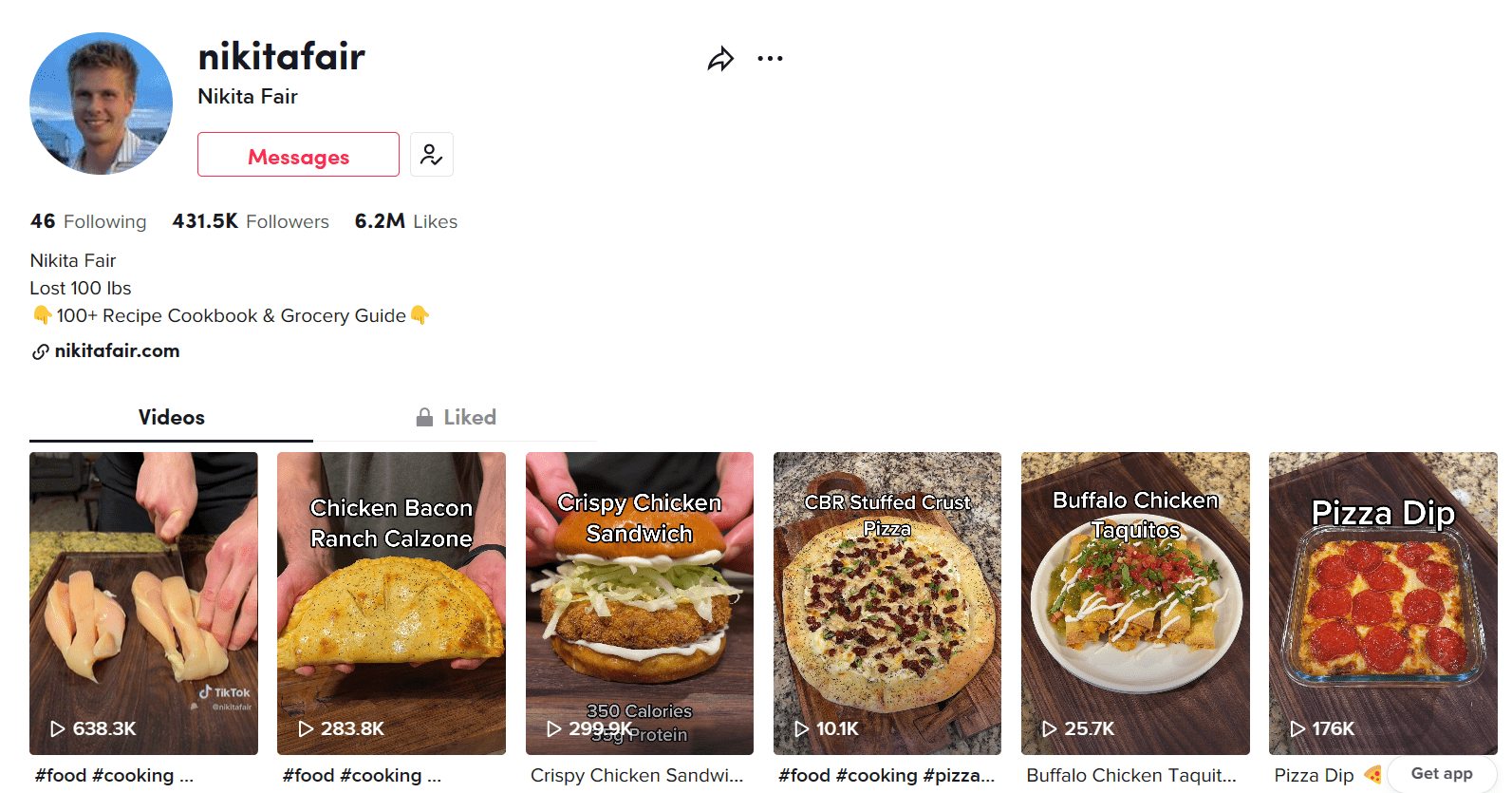Image resolution: width=1512 pixels, height=793 pixels.
Task: Select the Videos tab
Action: pos(171,417)
